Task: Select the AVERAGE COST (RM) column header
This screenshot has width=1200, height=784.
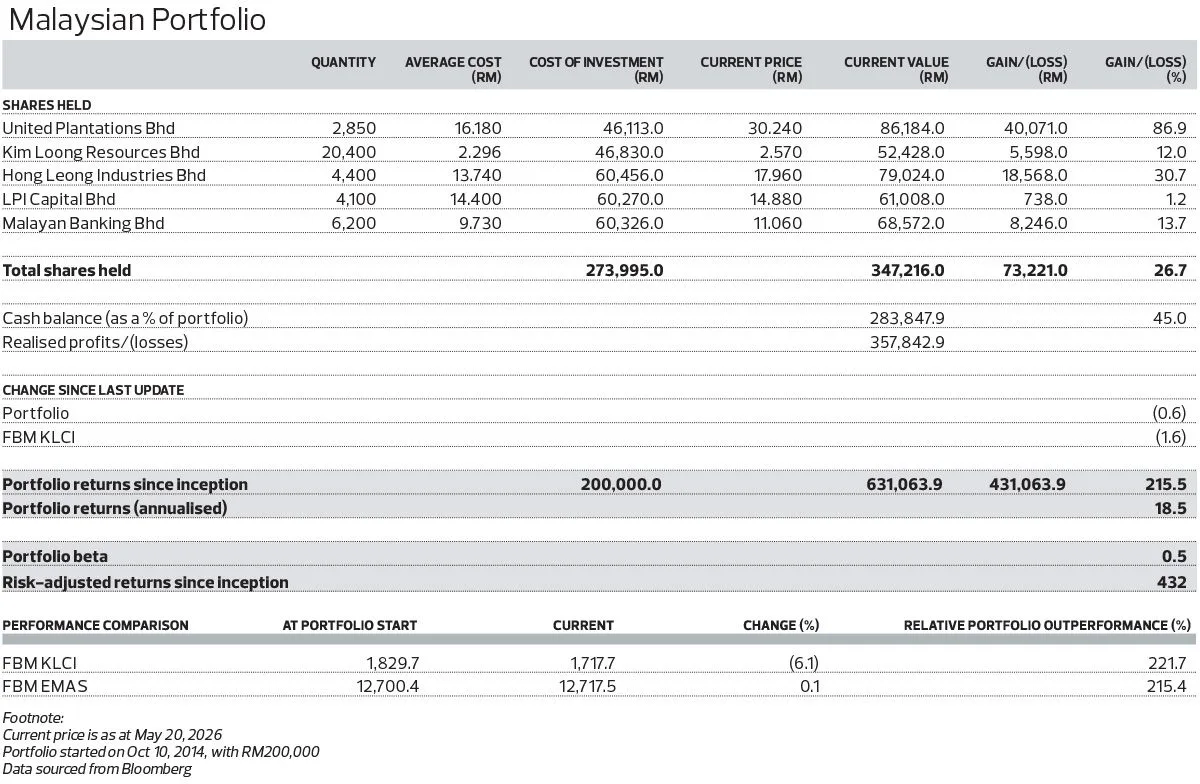Action: pos(453,69)
